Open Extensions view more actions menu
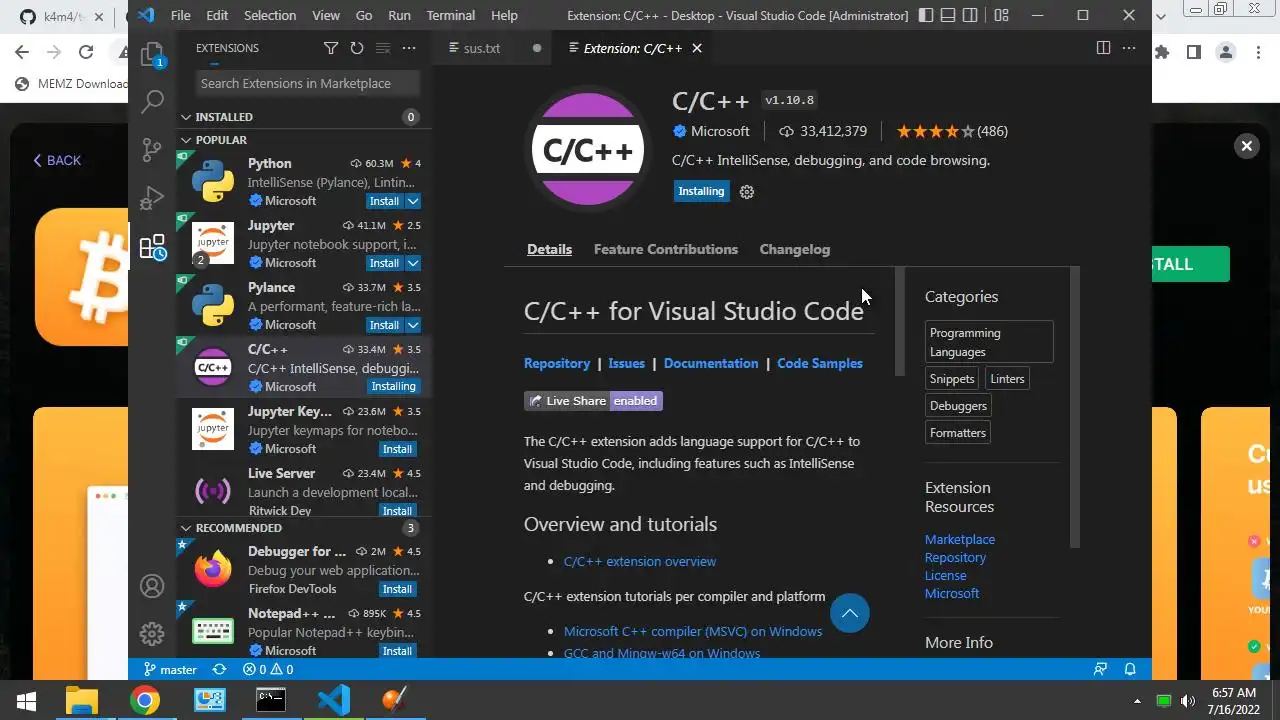 tap(408, 48)
